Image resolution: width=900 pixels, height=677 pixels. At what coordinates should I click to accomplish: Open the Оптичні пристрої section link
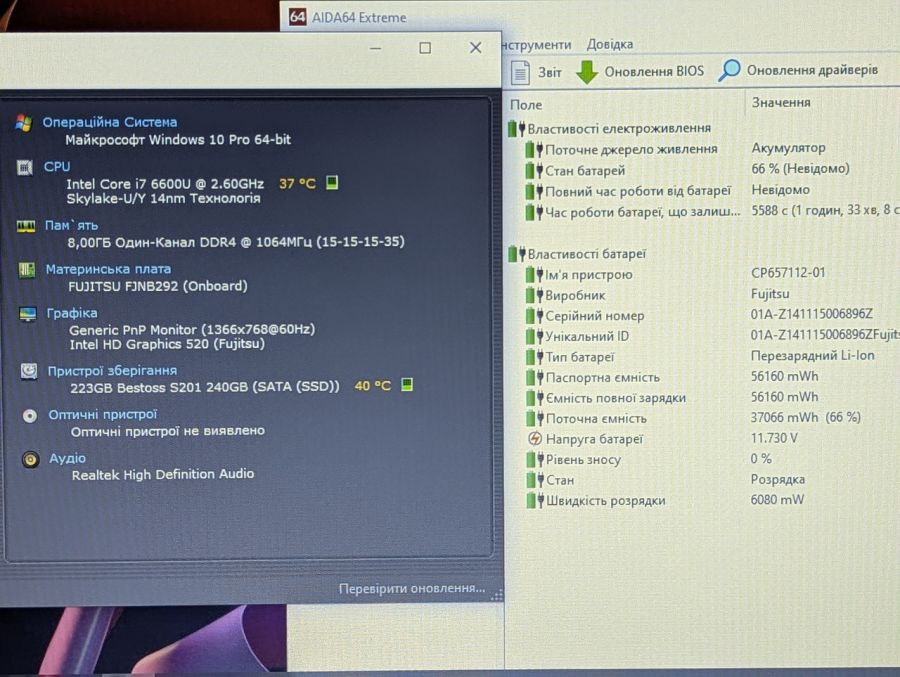click(x=102, y=414)
